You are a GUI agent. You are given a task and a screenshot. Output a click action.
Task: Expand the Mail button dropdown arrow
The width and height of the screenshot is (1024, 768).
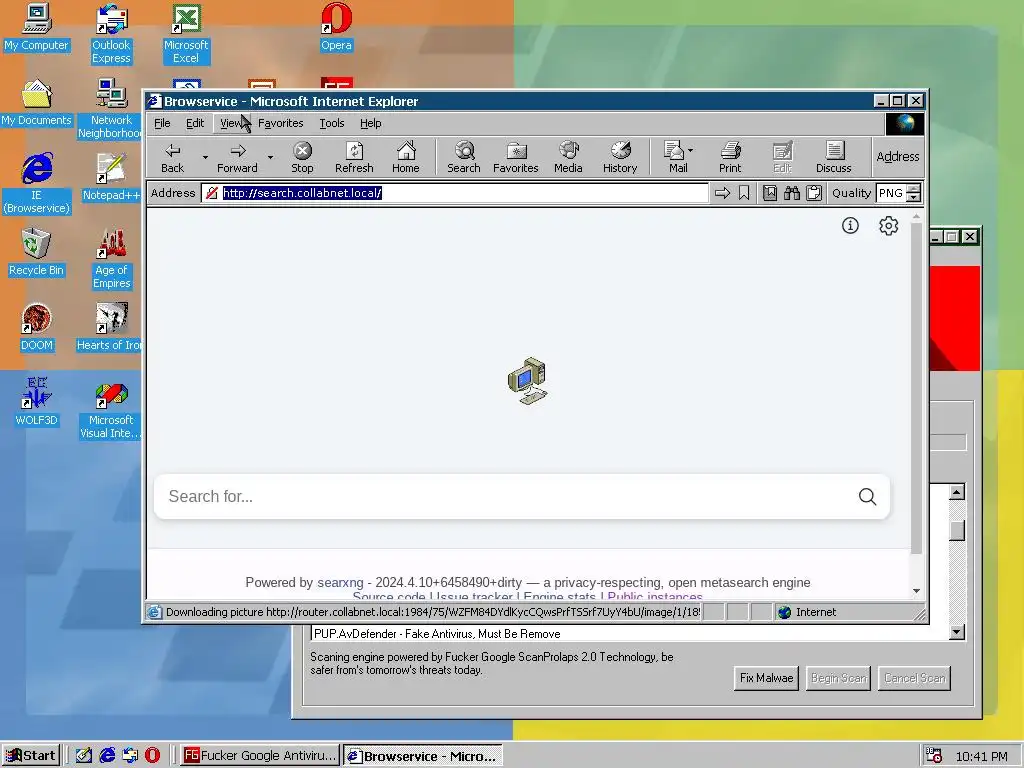point(690,150)
